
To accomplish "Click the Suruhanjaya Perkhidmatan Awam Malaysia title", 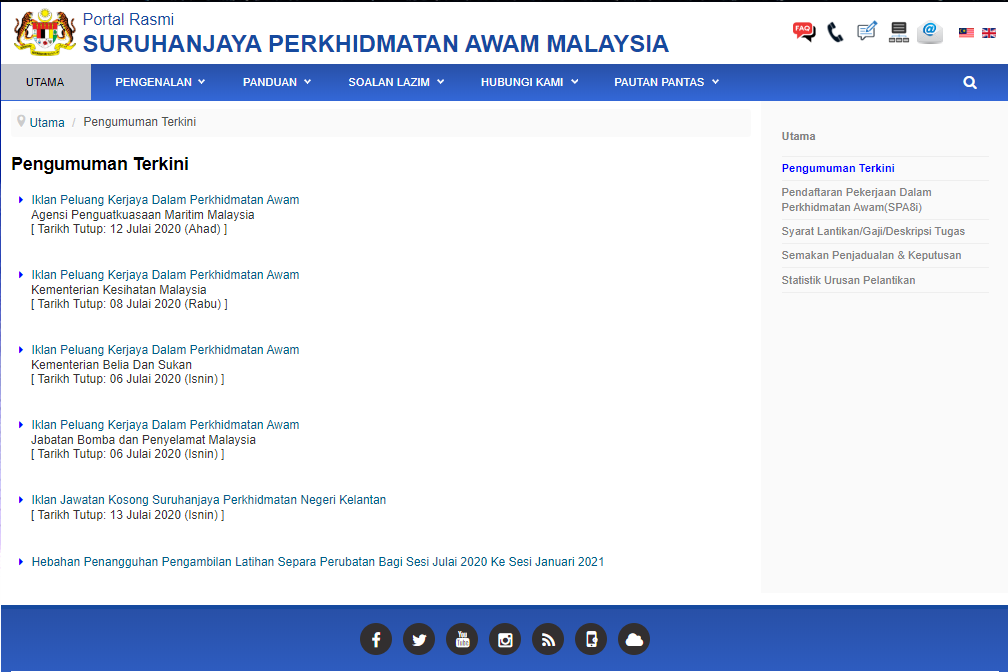I will pyautogui.click(x=376, y=44).
